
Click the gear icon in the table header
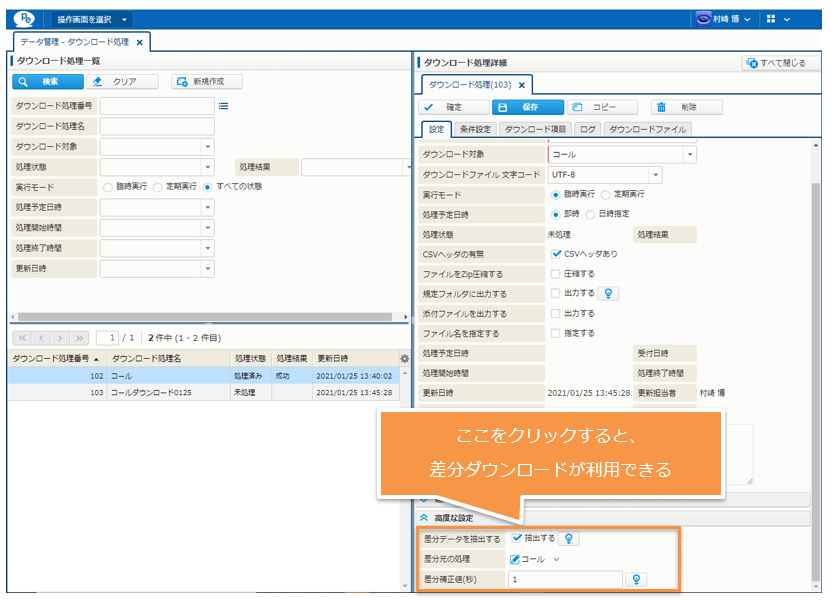pos(404,358)
